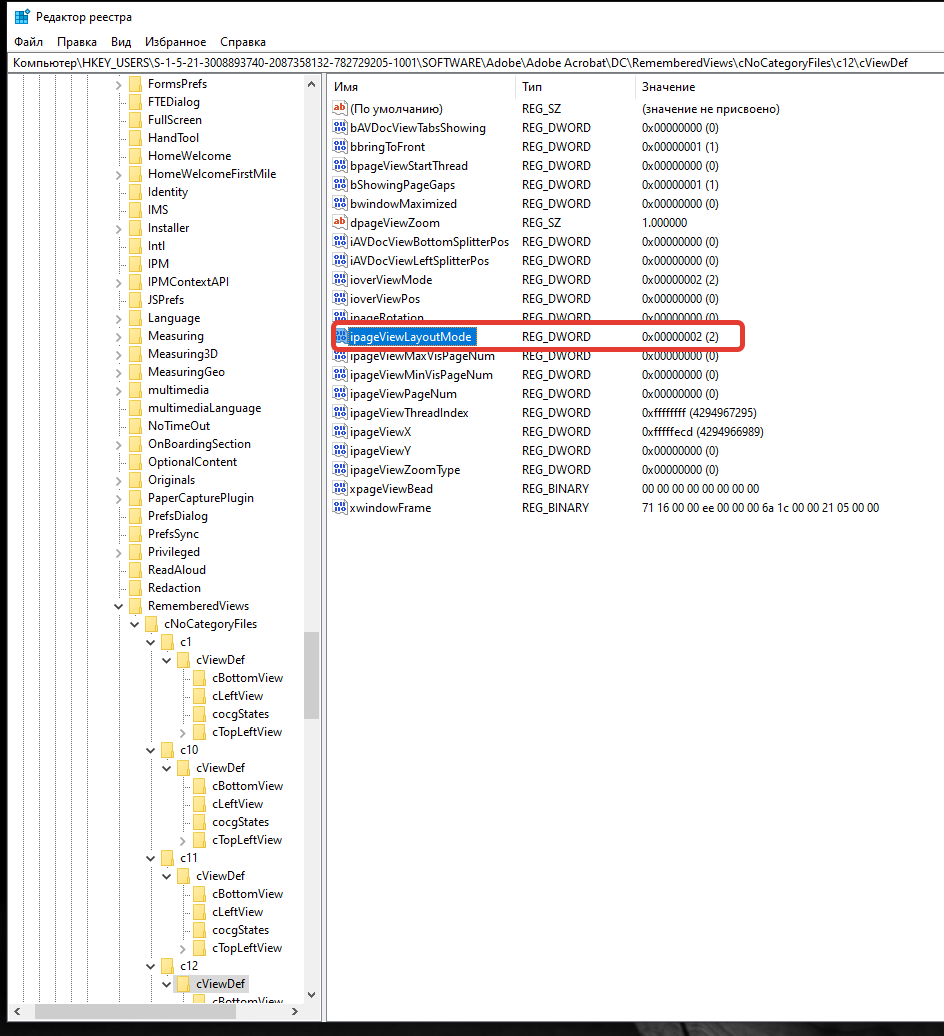944x1036 pixels.
Task: Click the string icon beside (По умолчанию)
Action: pos(340,108)
